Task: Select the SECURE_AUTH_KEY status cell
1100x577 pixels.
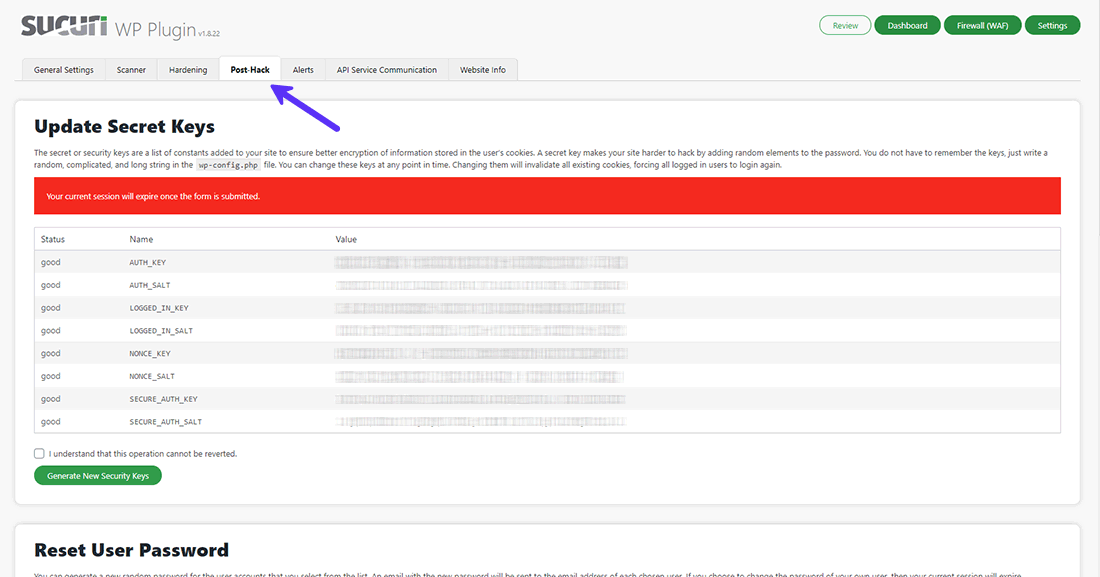Action: 50,398
